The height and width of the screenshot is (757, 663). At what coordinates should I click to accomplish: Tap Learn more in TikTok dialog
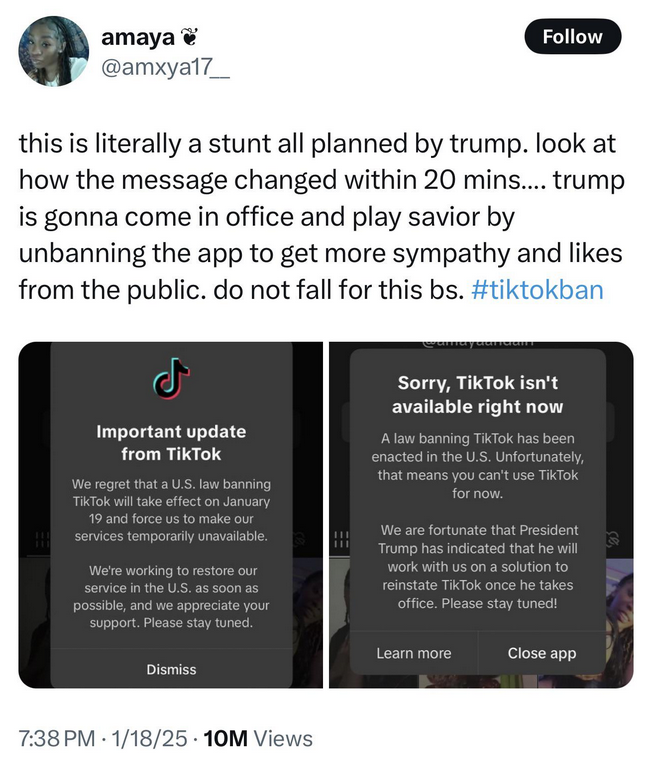click(414, 653)
